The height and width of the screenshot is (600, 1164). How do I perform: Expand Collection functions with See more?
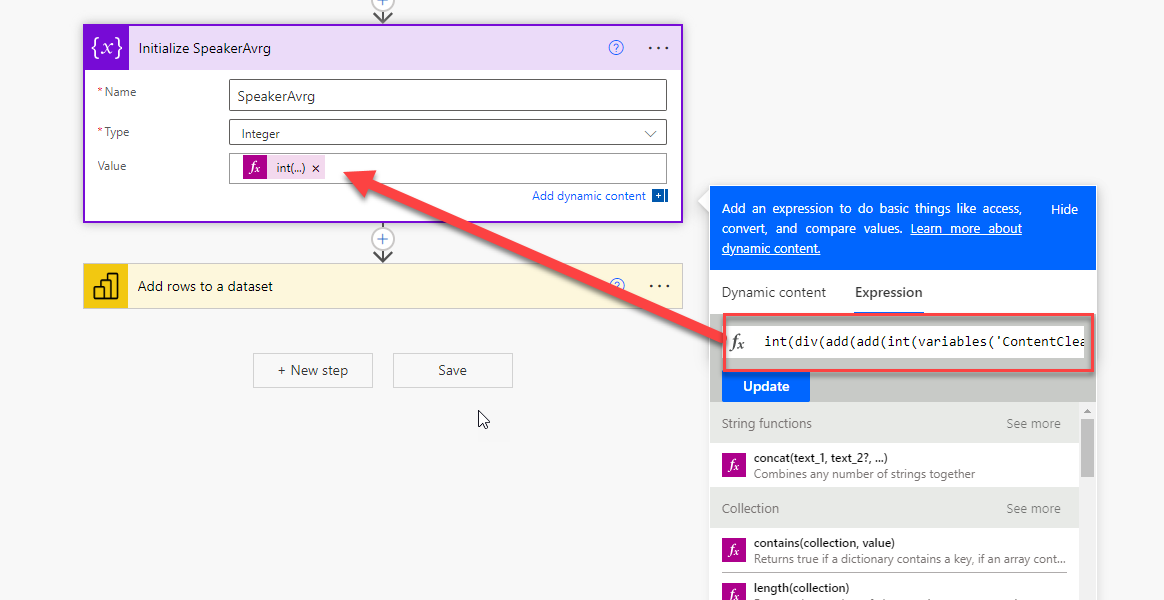coord(1032,509)
